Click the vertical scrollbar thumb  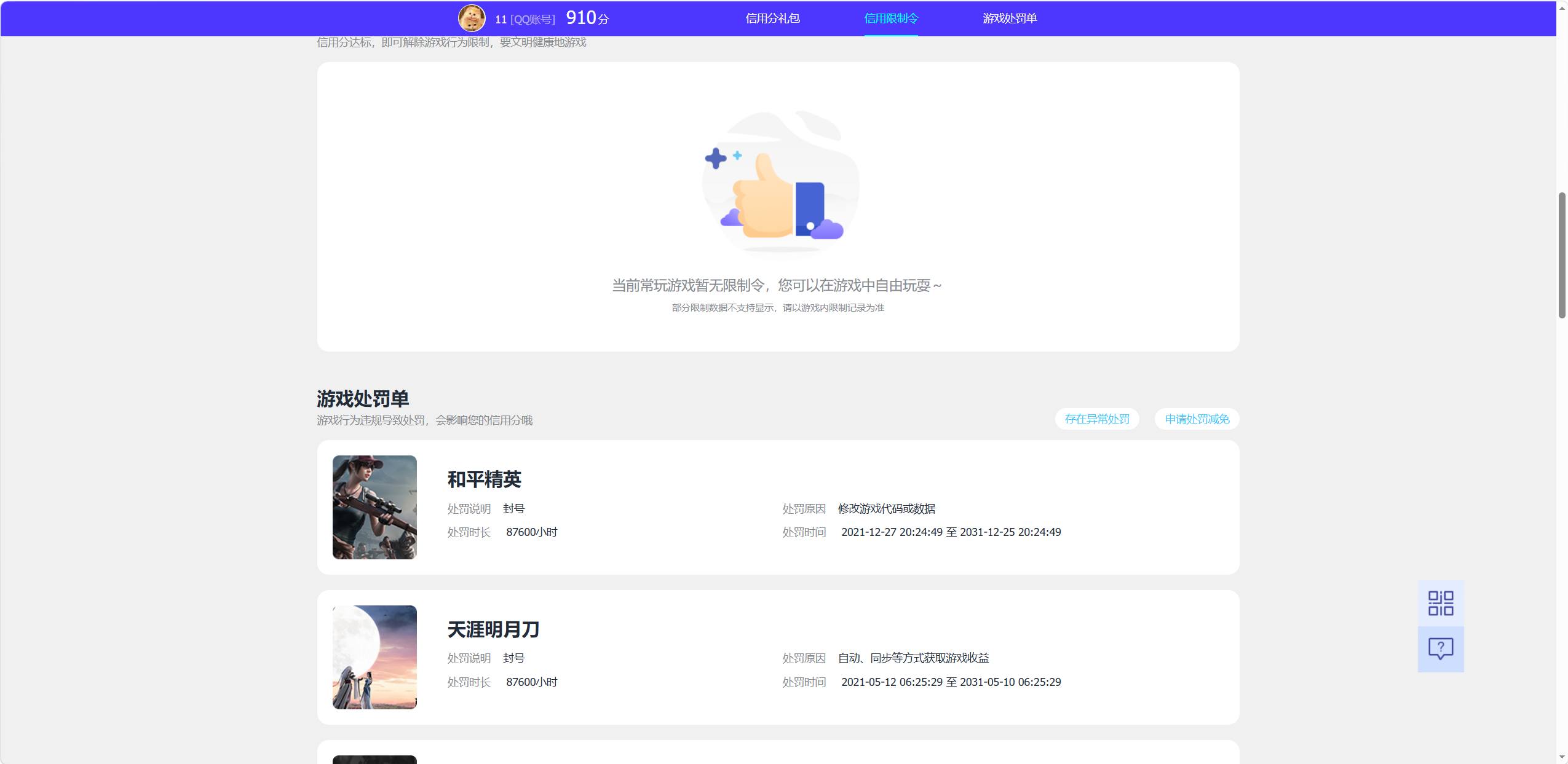pos(1562,255)
